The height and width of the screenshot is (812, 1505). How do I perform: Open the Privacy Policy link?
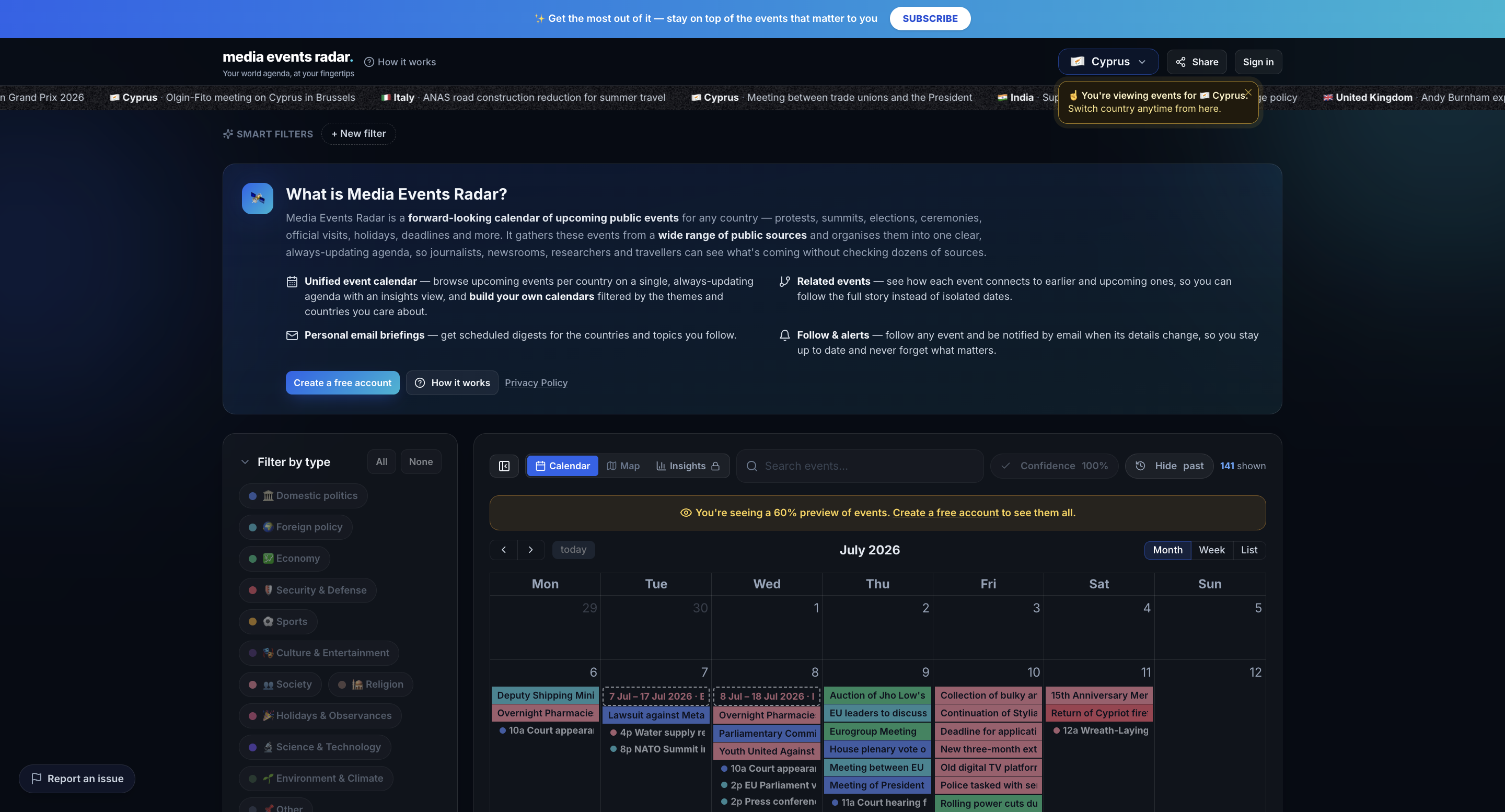536,382
